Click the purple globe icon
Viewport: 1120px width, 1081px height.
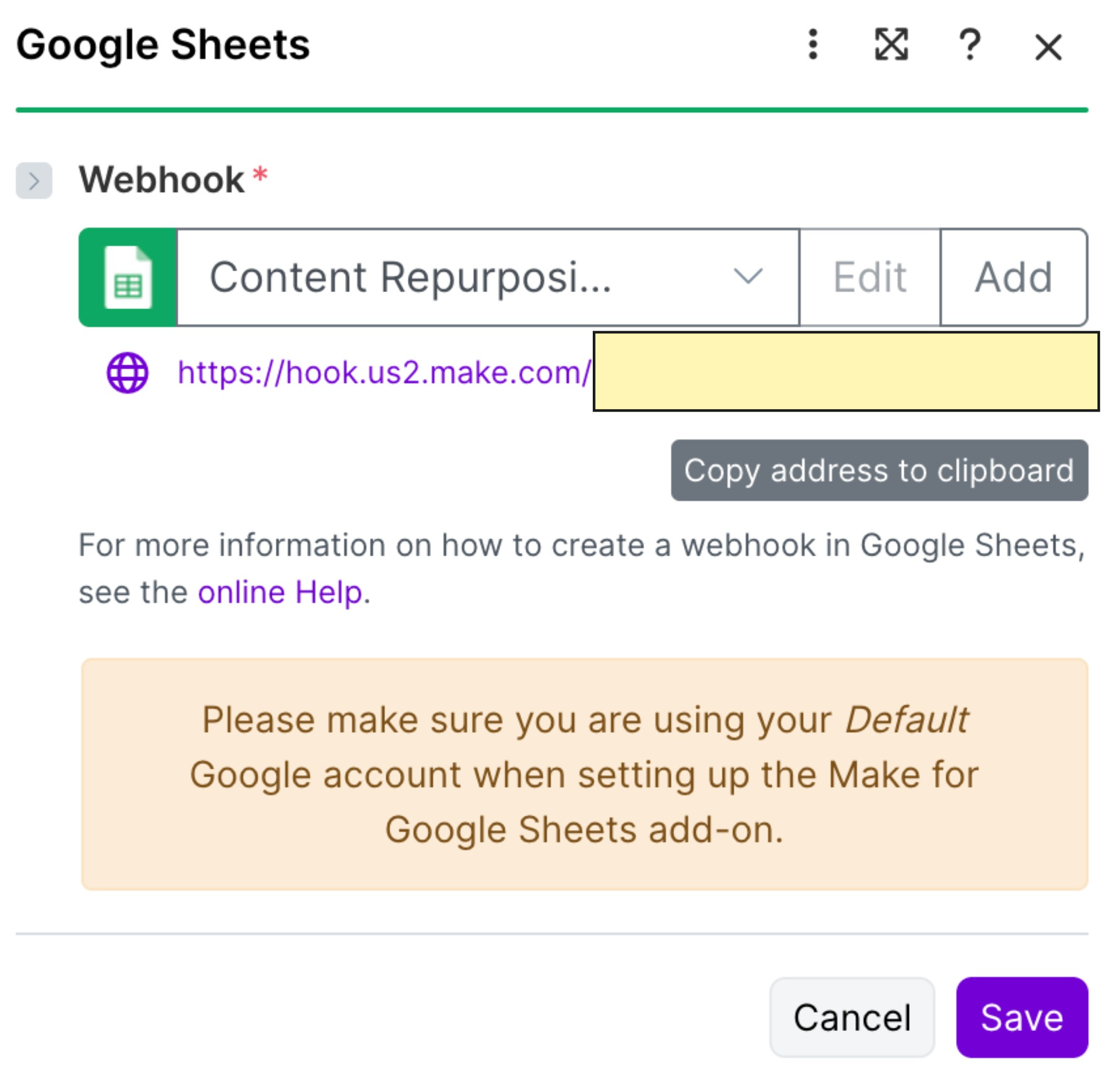(128, 373)
